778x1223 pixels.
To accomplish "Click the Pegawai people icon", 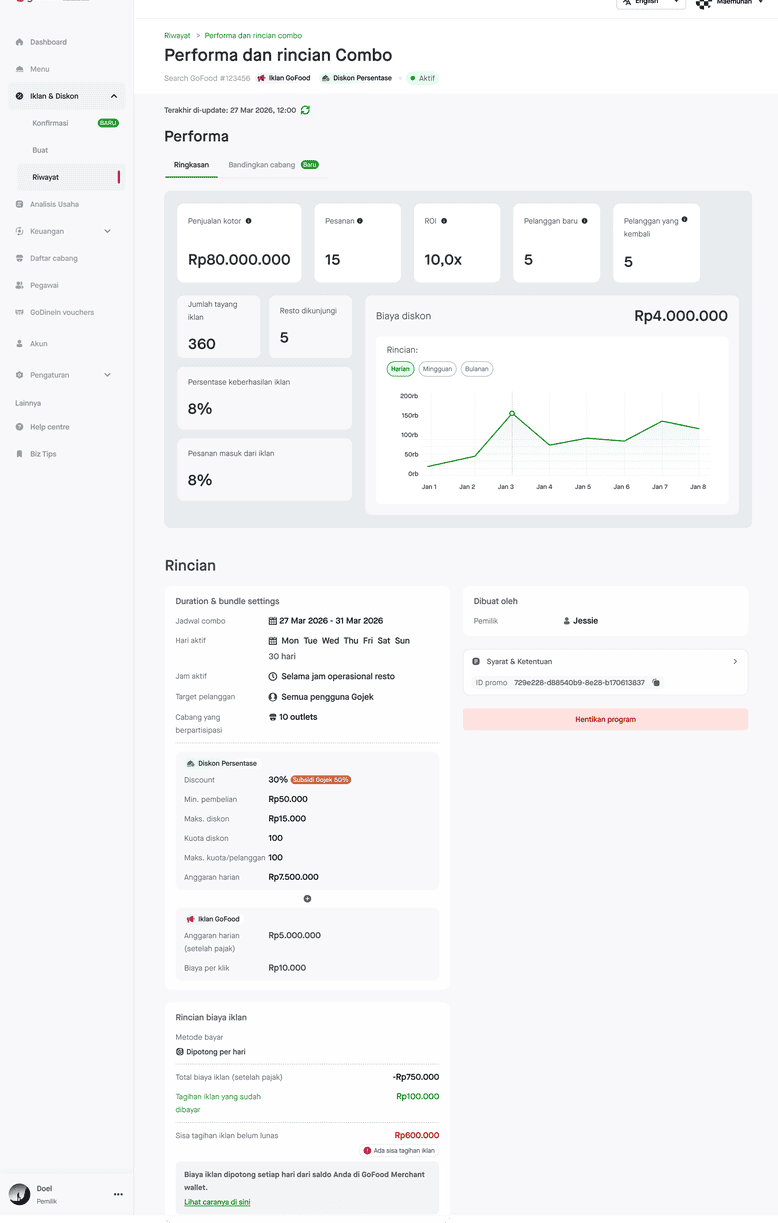I will pyautogui.click(x=20, y=285).
